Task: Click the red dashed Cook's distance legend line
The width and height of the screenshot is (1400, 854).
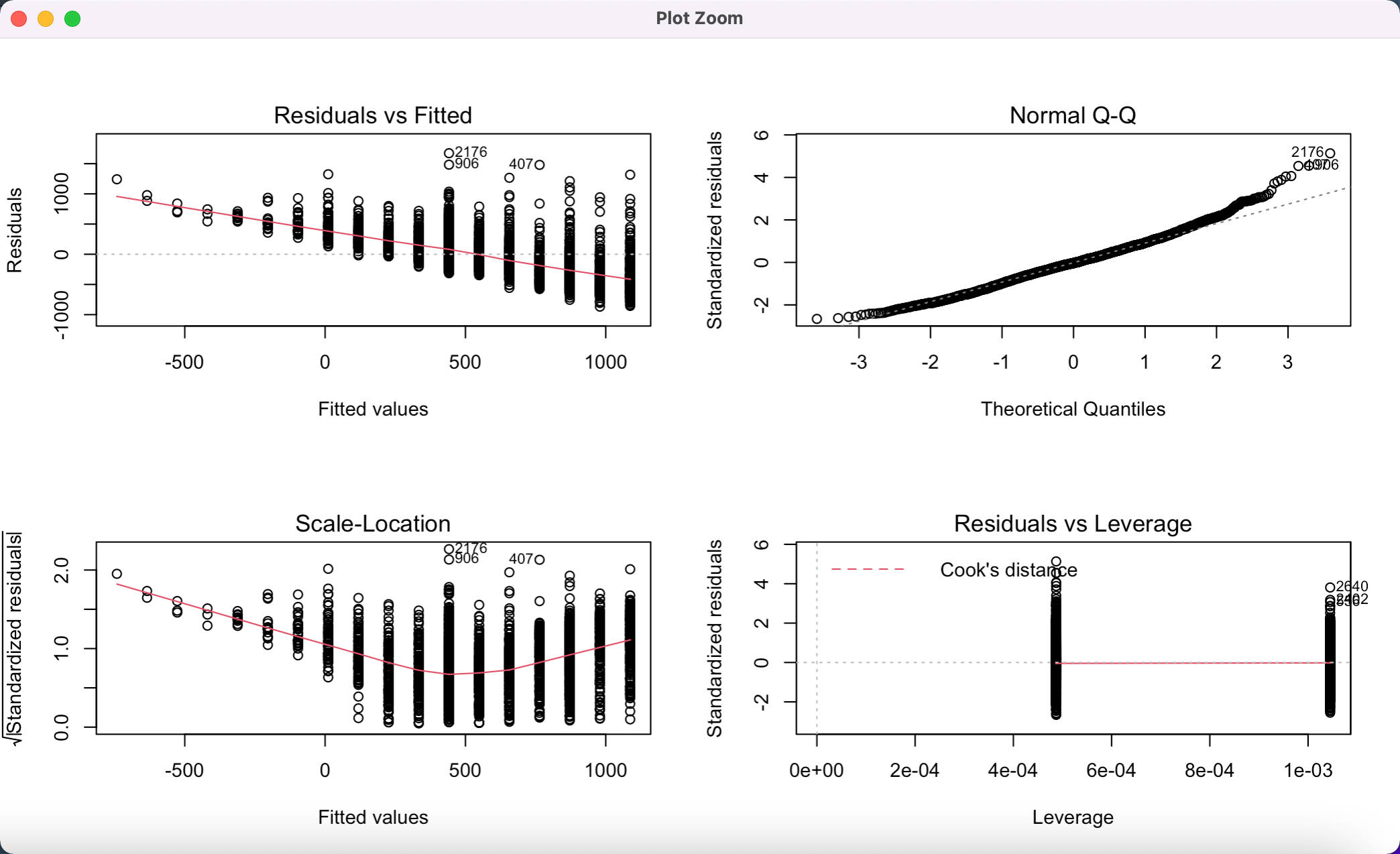Action: click(x=868, y=569)
